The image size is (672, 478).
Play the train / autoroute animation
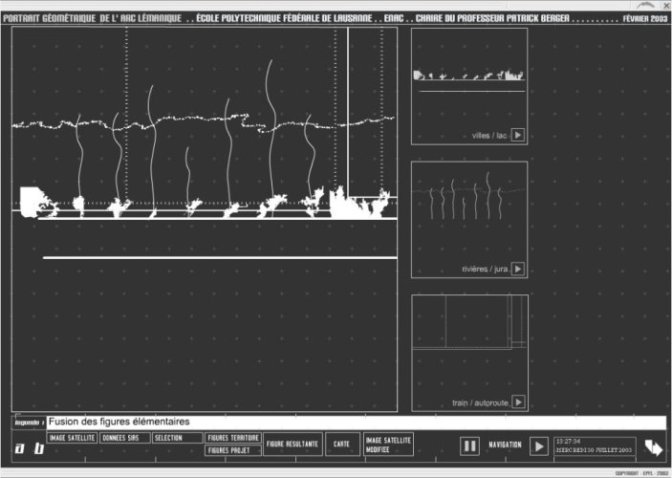pyautogui.click(x=518, y=402)
